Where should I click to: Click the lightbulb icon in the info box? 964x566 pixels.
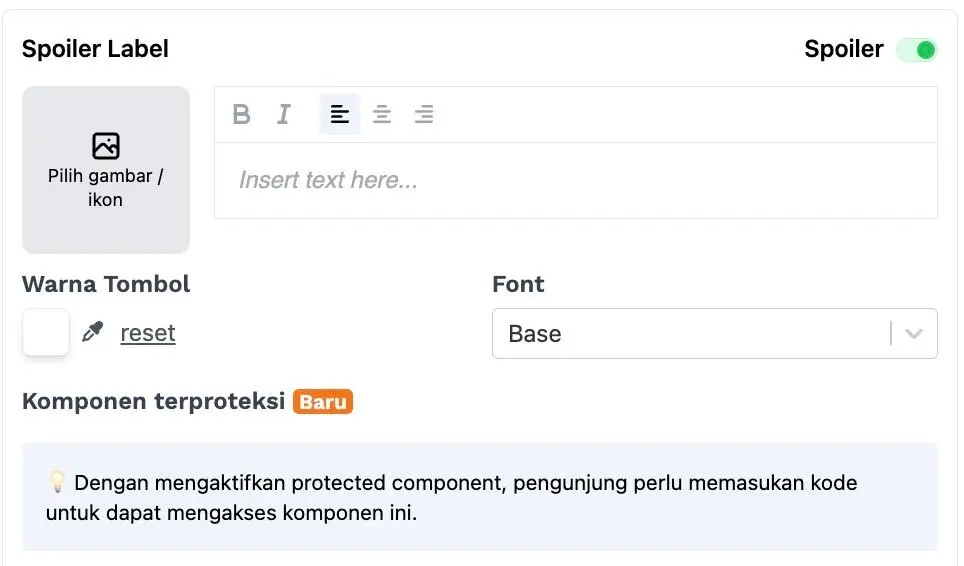tap(57, 483)
